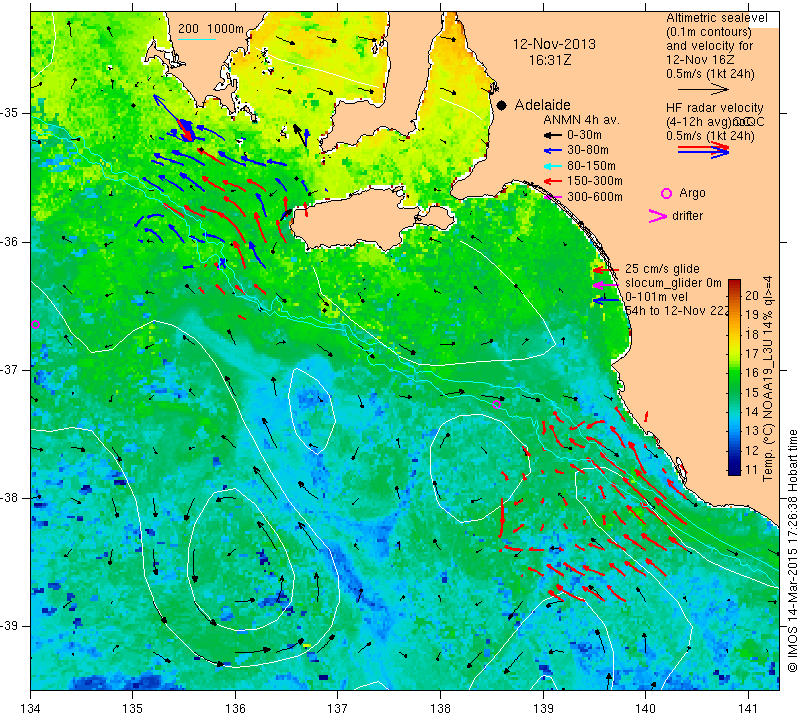Click the HF radar red-blue scale arrows
This screenshot has height=720, width=800.
pyautogui.click(x=703, y=150)
